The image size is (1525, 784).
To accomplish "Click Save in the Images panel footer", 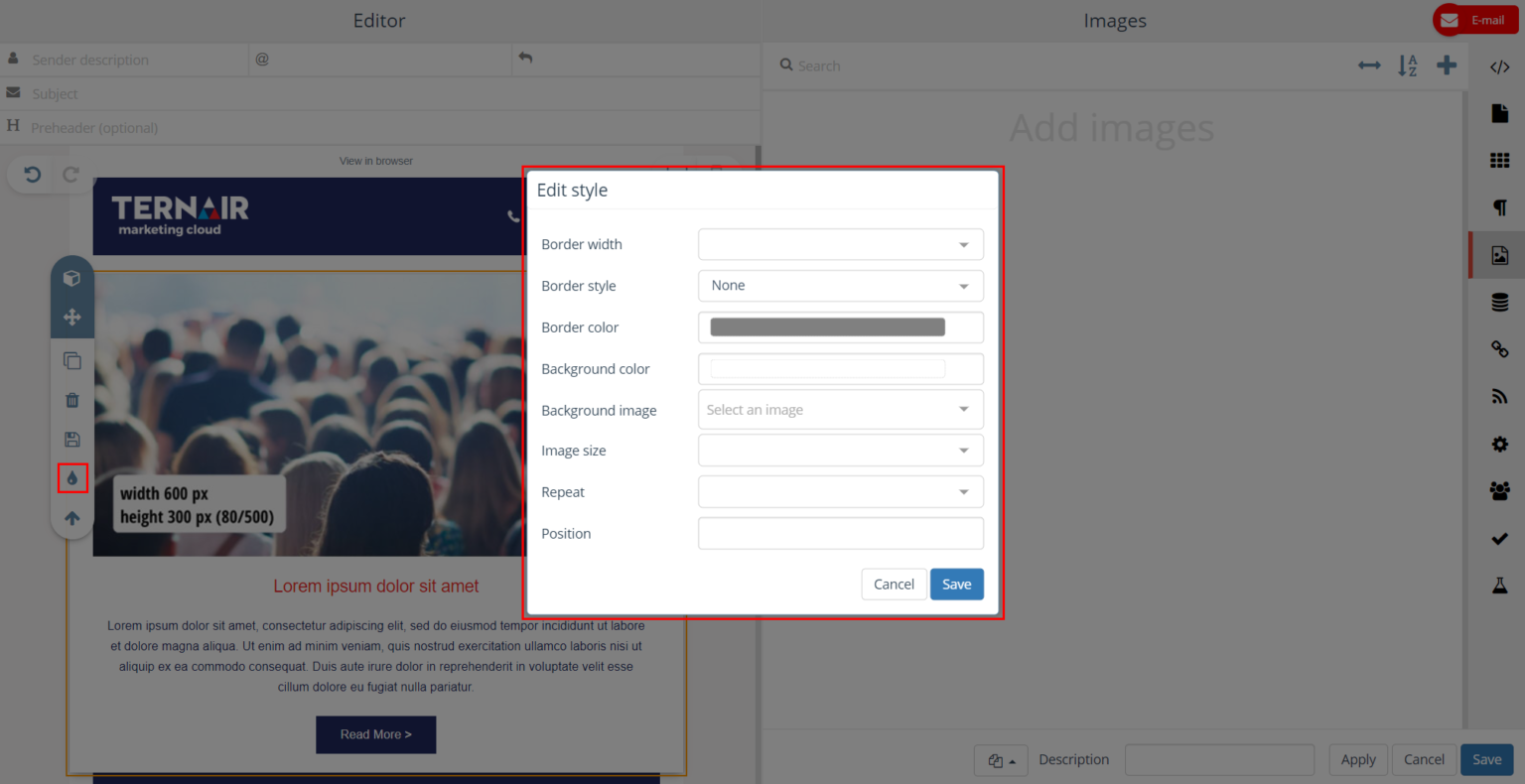I will pos(1486,760).
